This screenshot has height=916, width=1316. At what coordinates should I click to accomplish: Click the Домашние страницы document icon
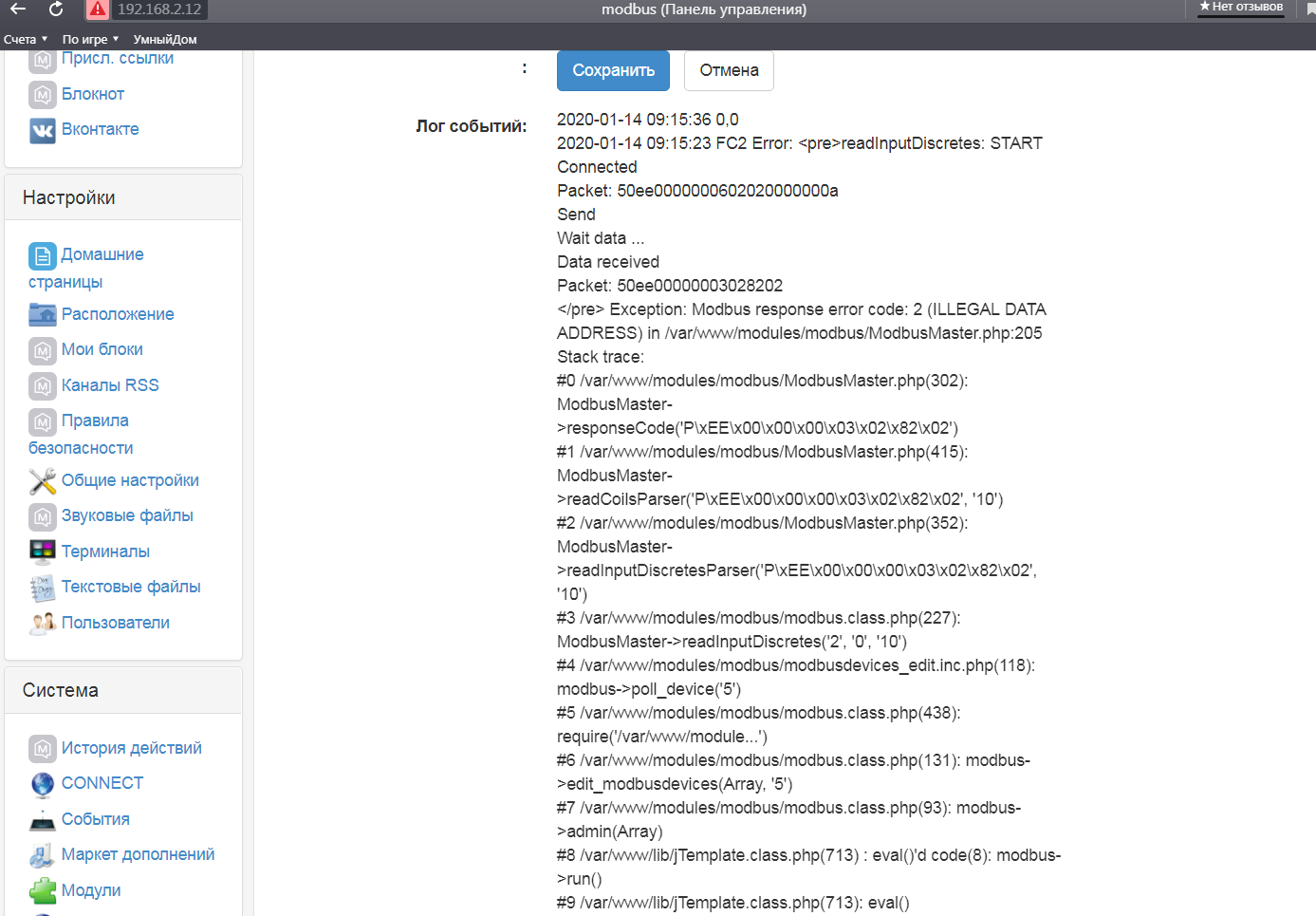tap(43, 255)
